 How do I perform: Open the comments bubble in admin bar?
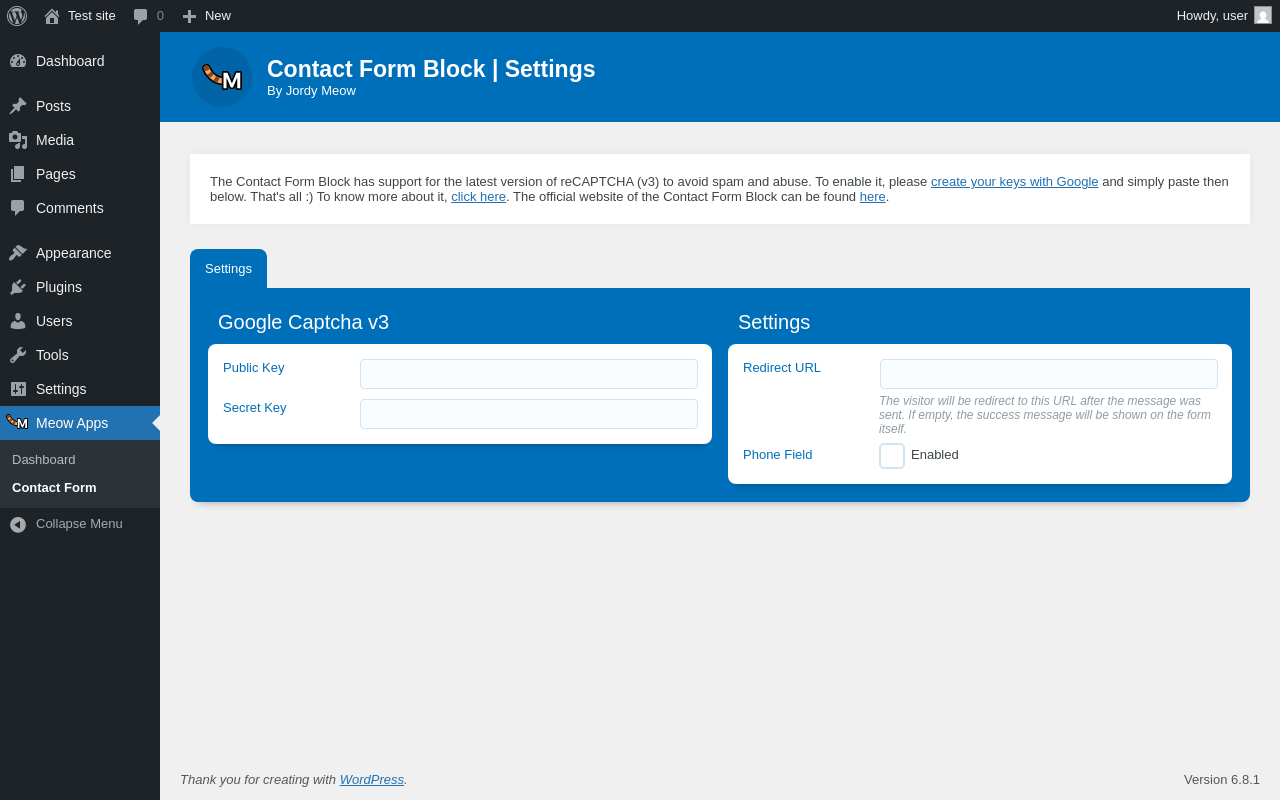pyautogui.click(x=141, y=16)
